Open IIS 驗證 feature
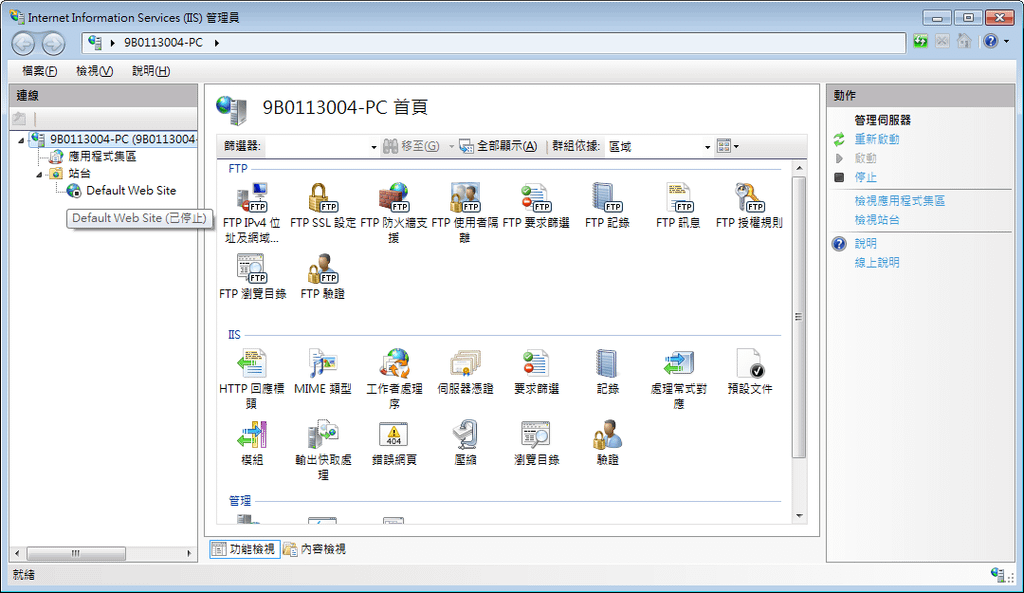This screenshot has height=593, width=1024. [x=607, y=443]
